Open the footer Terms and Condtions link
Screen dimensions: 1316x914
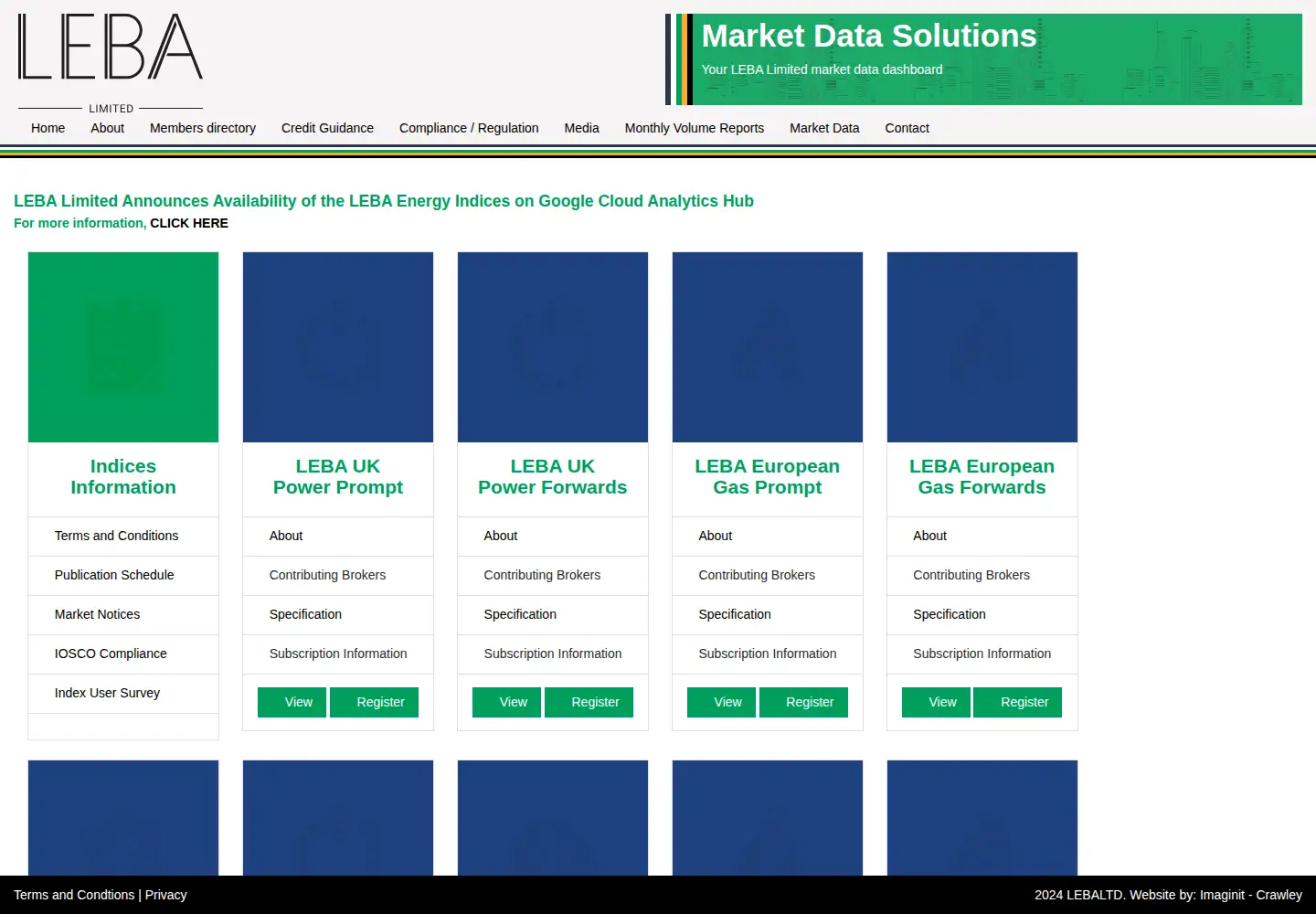(74, 895)
